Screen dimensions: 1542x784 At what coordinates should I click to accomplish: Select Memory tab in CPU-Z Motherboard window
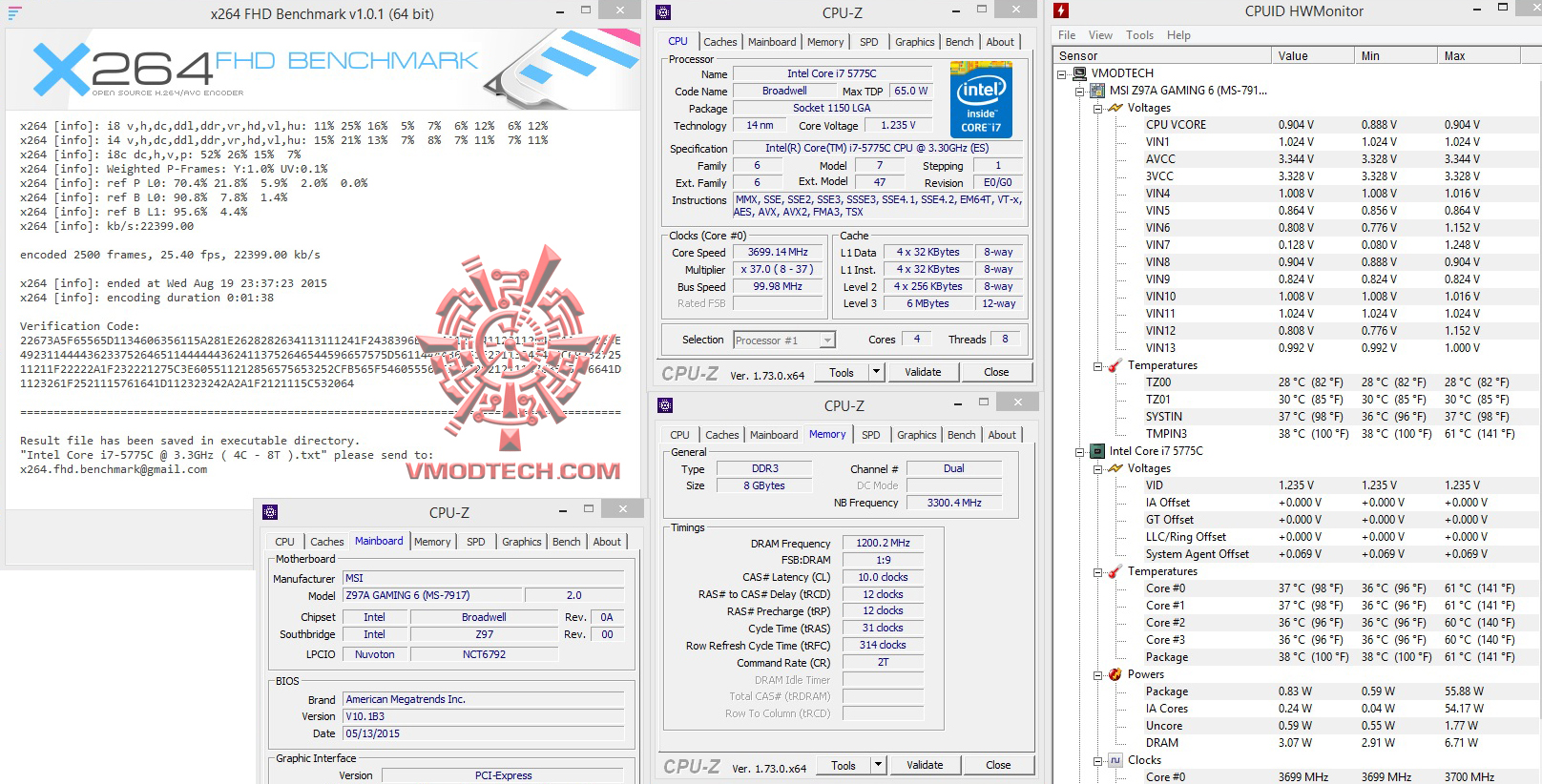pyautogui.click(x=432, y=542)
